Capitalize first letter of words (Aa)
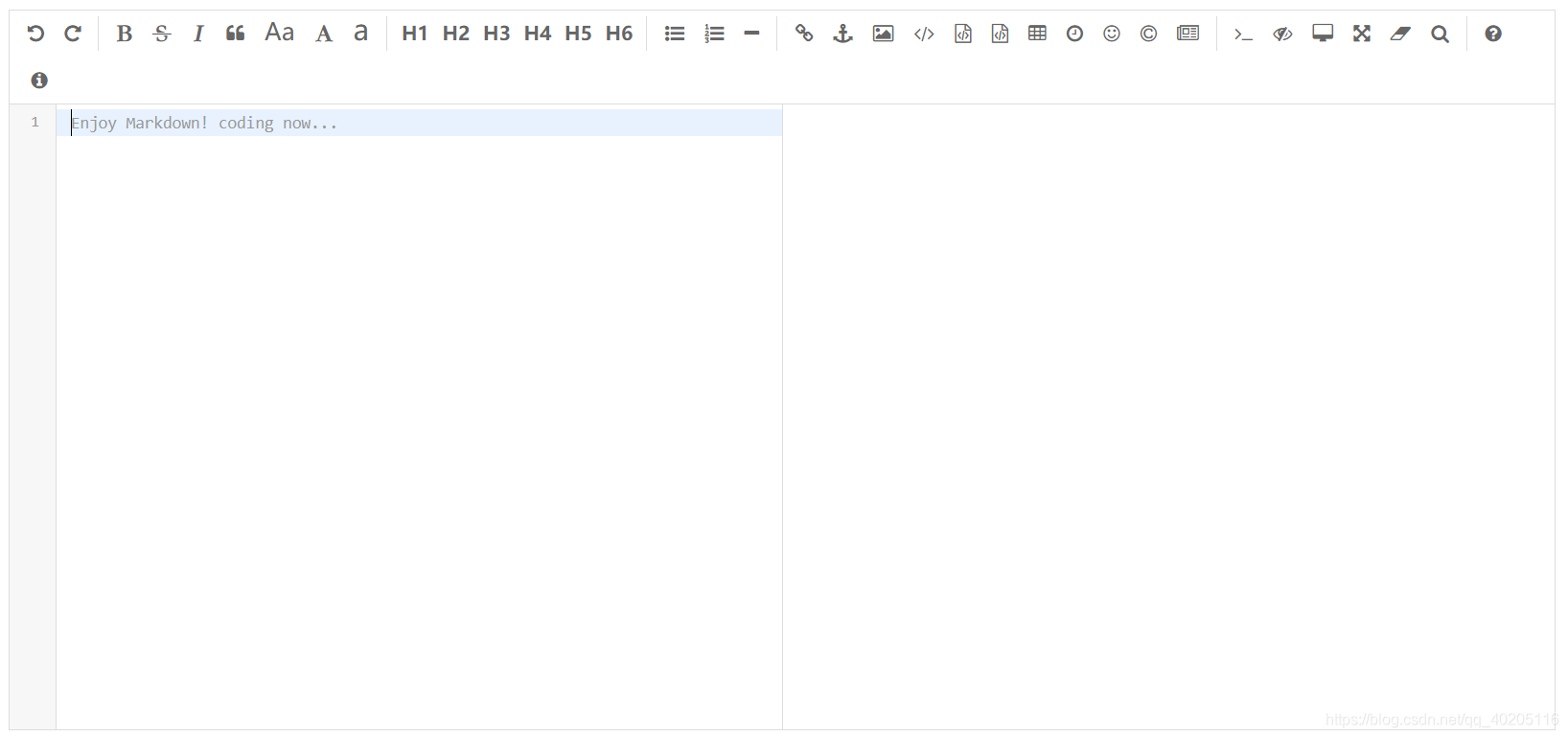 pyautogui.click(x=279, y=33)
